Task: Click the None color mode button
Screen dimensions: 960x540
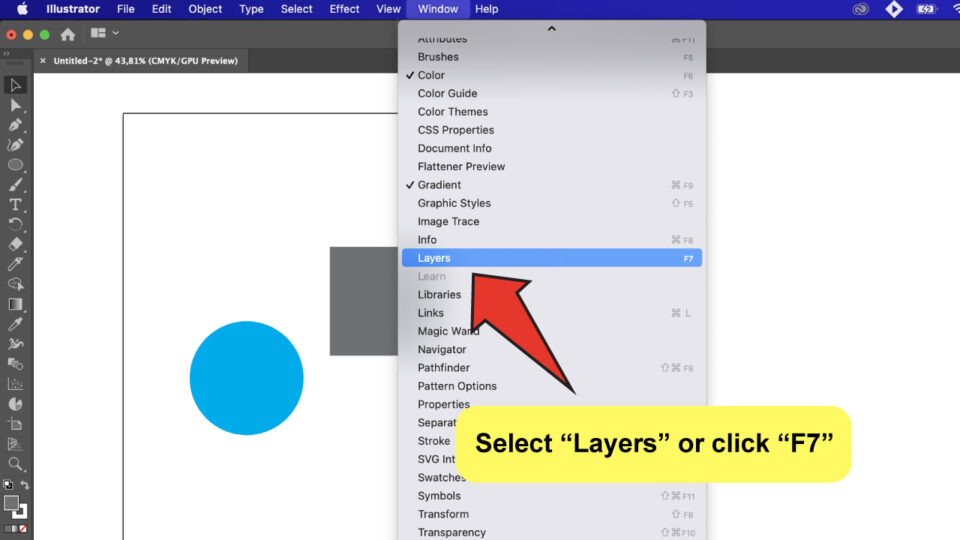Action: point(23,528)
